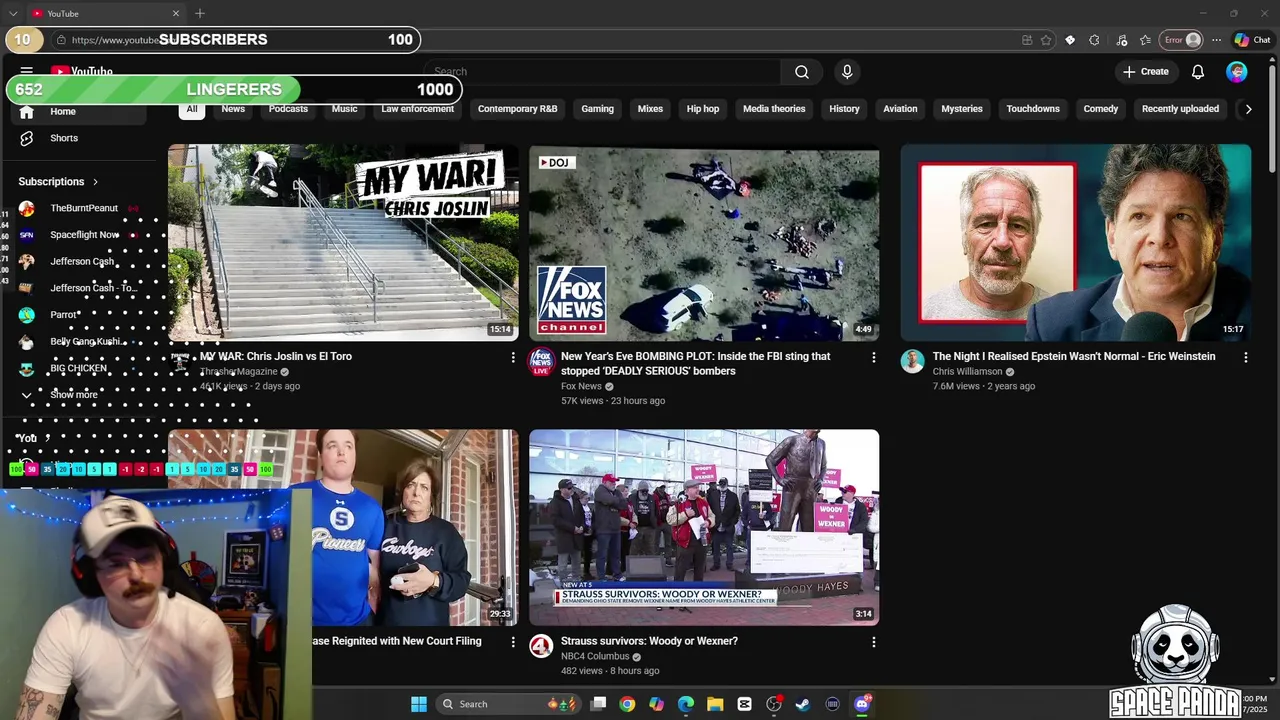Select the Contemporary R&B chip
The height and width of the screenshot is (720, 1280).
(x=517, y=109)
